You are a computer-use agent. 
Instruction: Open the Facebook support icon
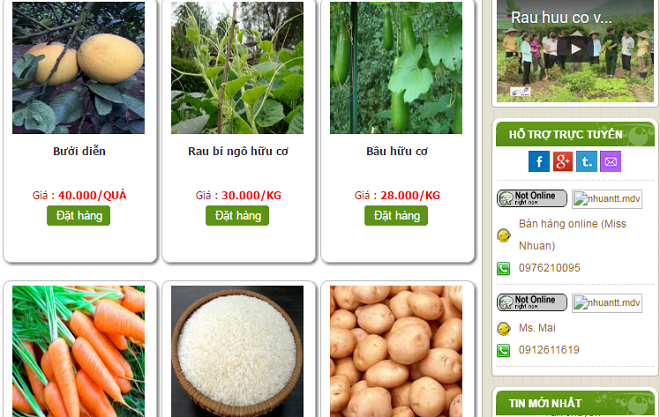[539, 162]
